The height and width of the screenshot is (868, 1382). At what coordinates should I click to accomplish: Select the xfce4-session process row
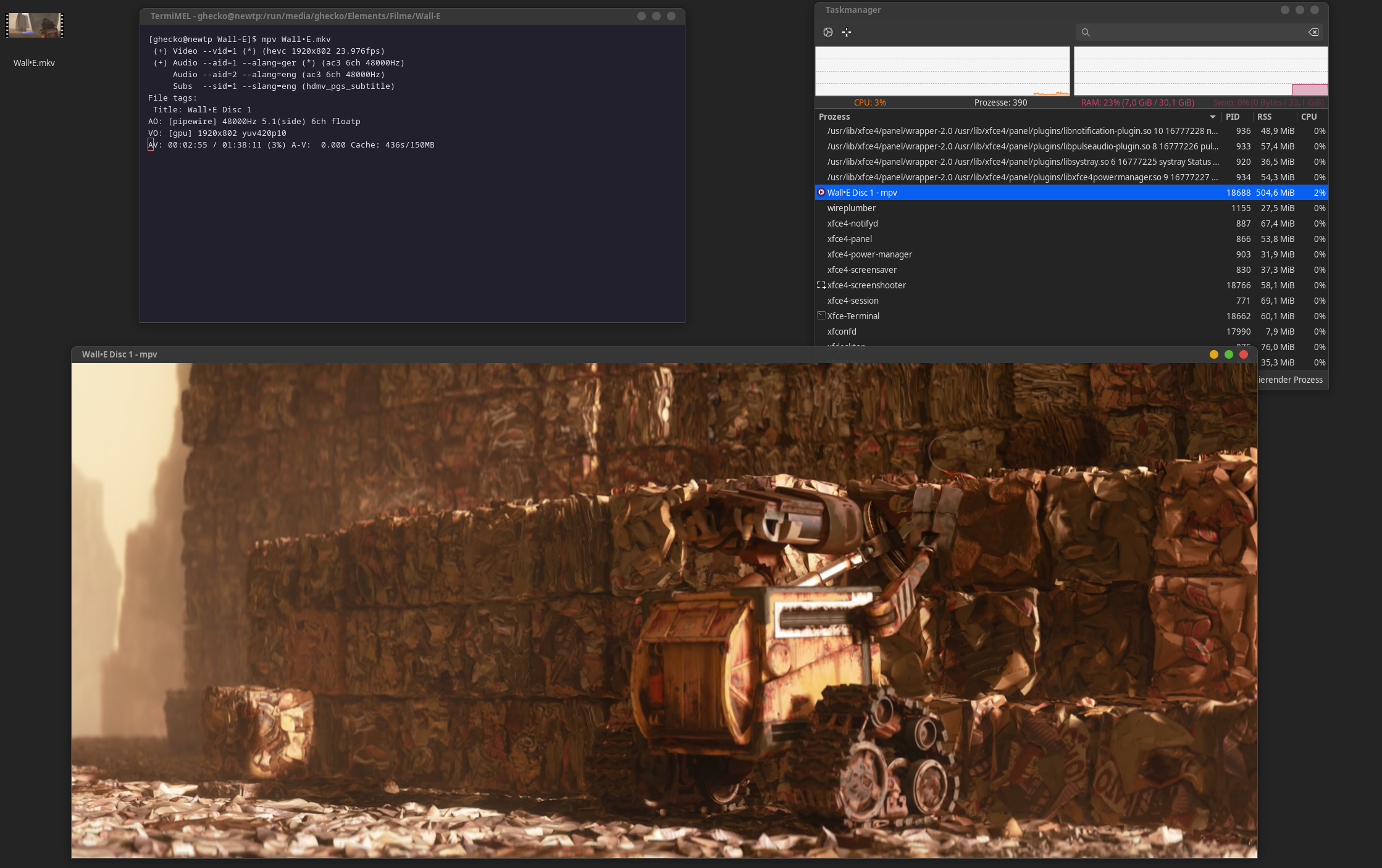[1071, 301]
